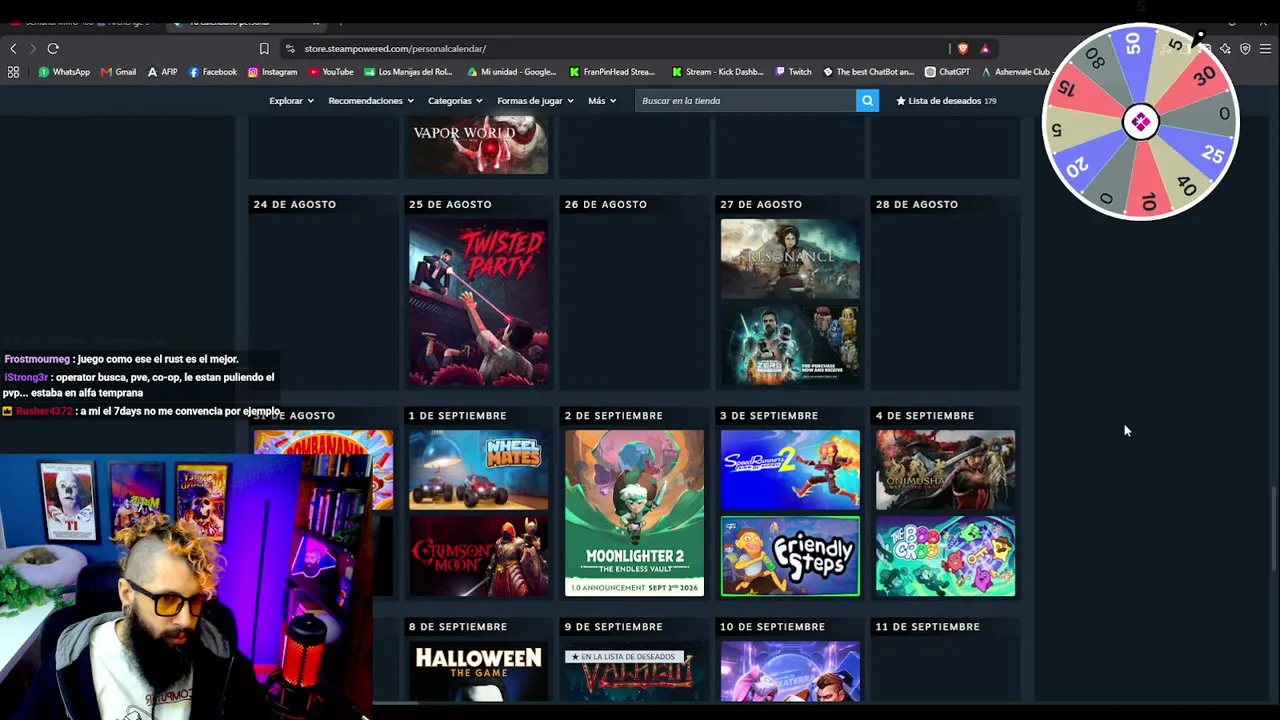
Task: Open the Onimusha game thumbnail
Action: point(946,470)
